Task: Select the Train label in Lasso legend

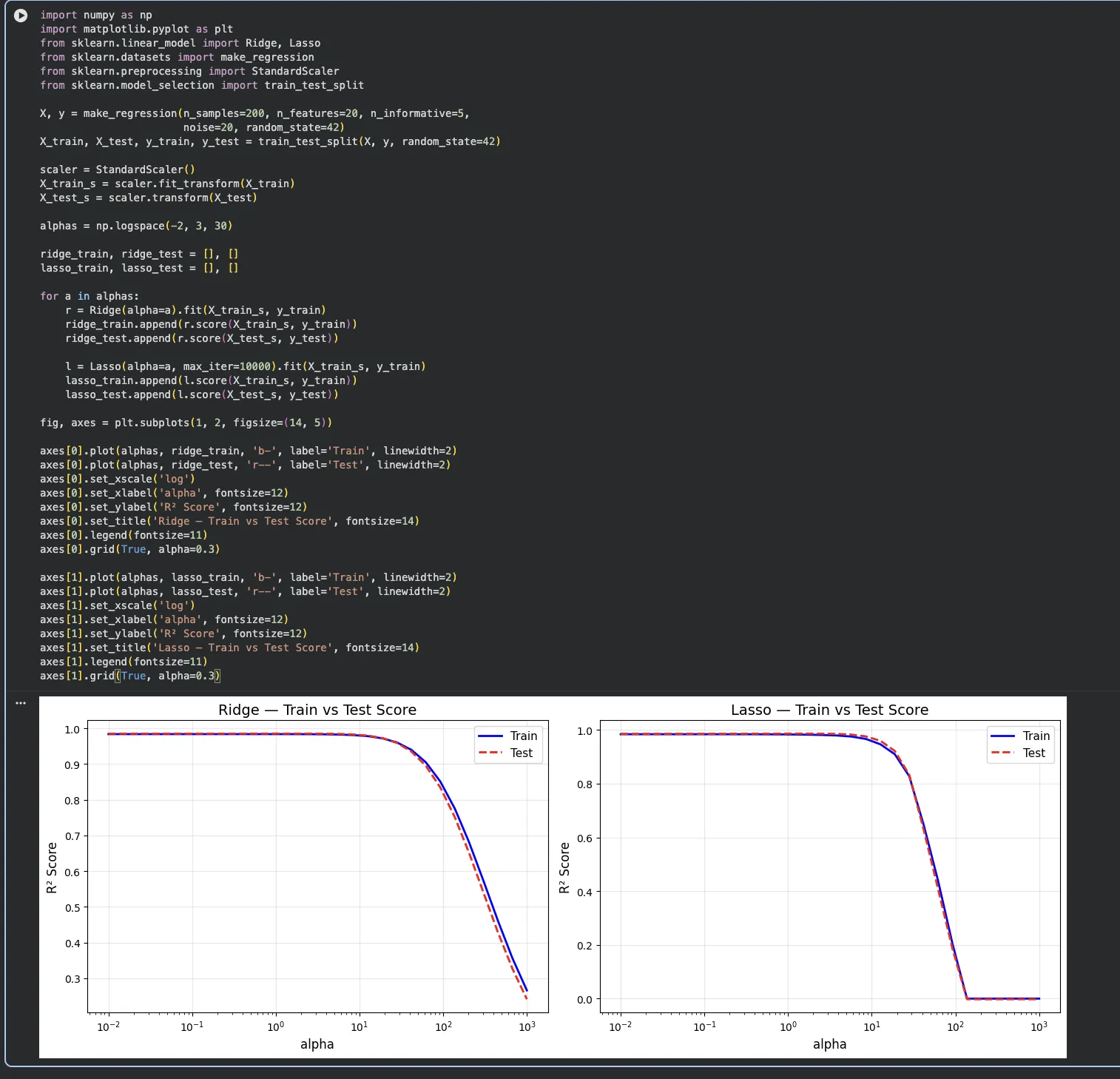Action: [x=1036, y=736]
